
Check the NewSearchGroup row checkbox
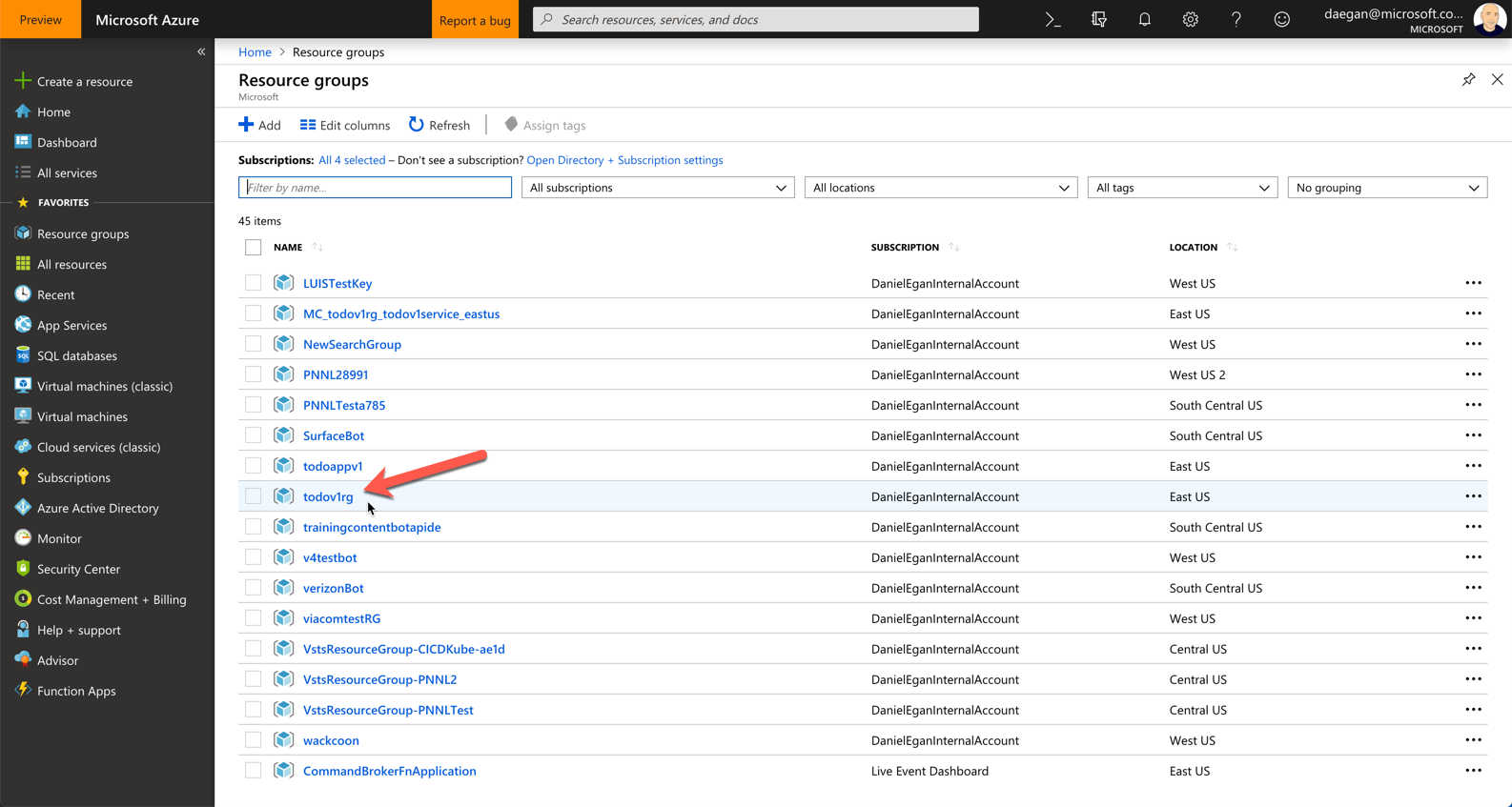(253, 344)
